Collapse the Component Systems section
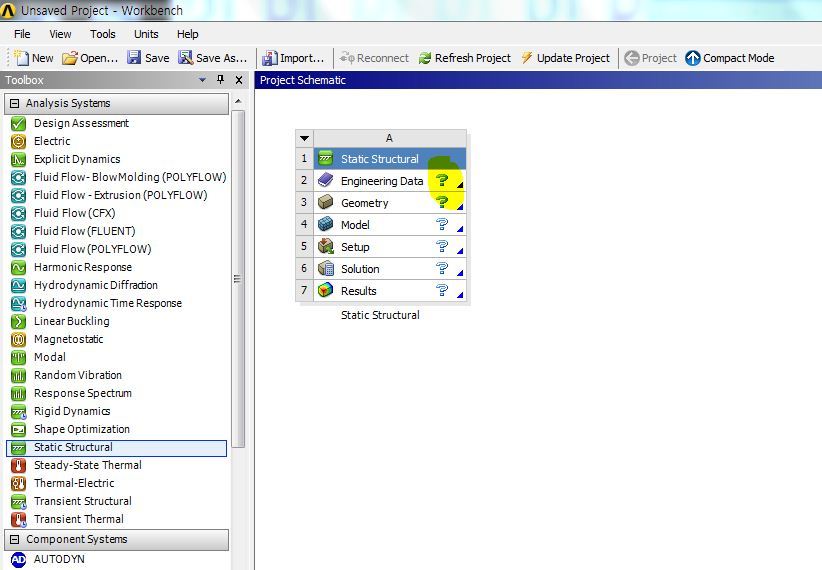The image size is (822, 570). (x=15, y=540)
